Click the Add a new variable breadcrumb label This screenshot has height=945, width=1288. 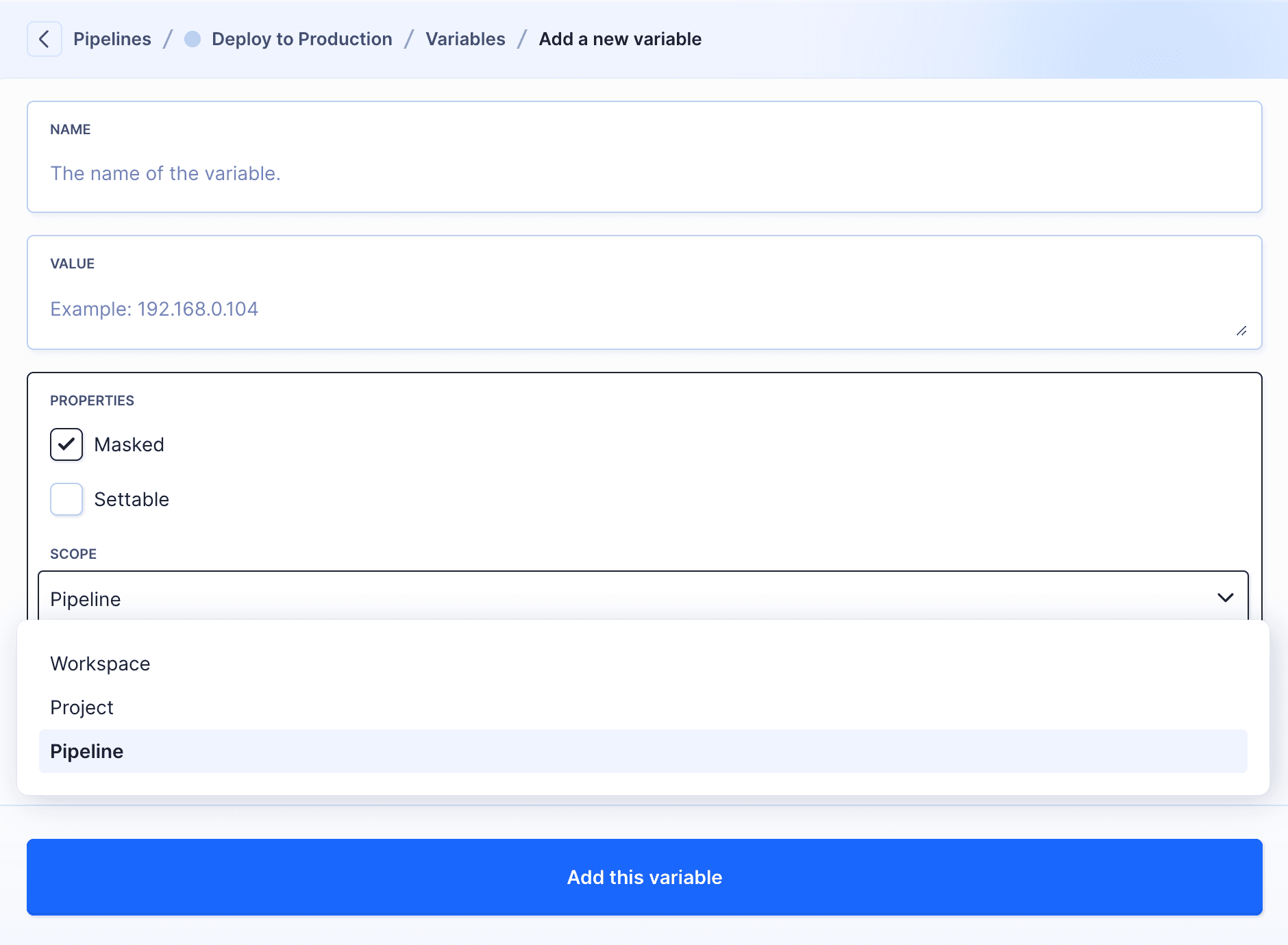(x=619, y=39)
